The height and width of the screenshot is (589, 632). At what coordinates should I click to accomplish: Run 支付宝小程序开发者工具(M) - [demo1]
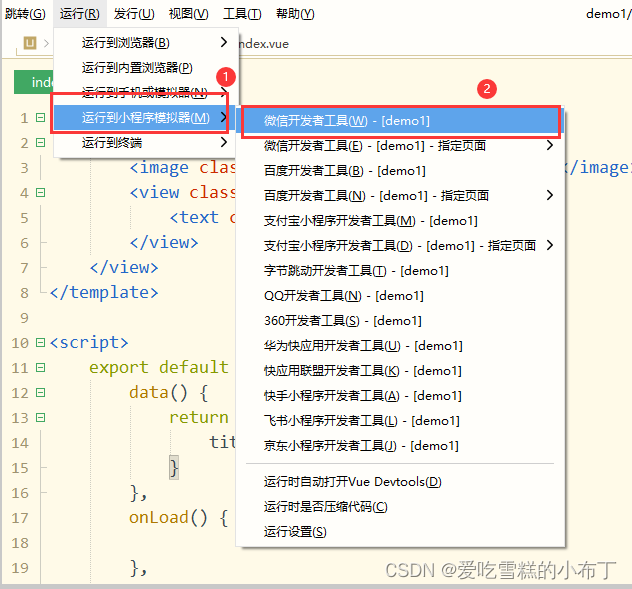tap(401, 221)
